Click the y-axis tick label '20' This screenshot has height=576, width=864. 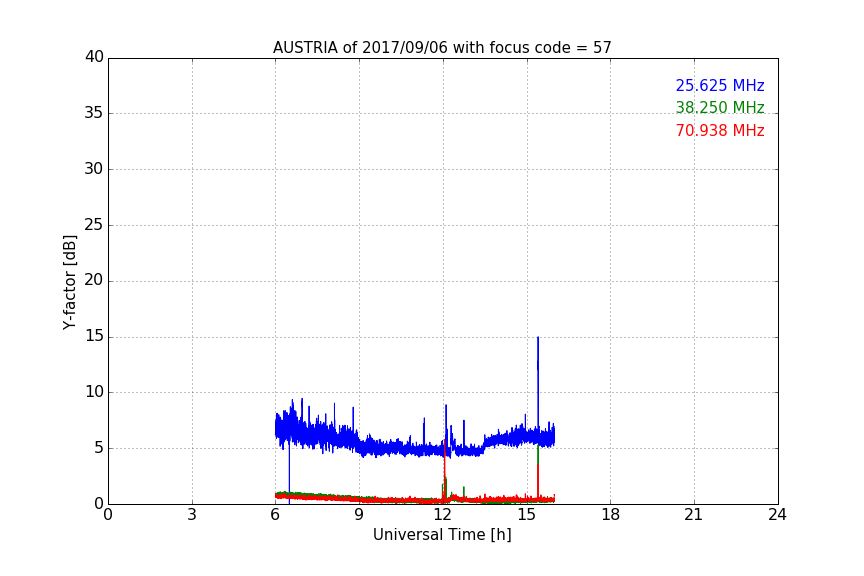tap(94, 281)
